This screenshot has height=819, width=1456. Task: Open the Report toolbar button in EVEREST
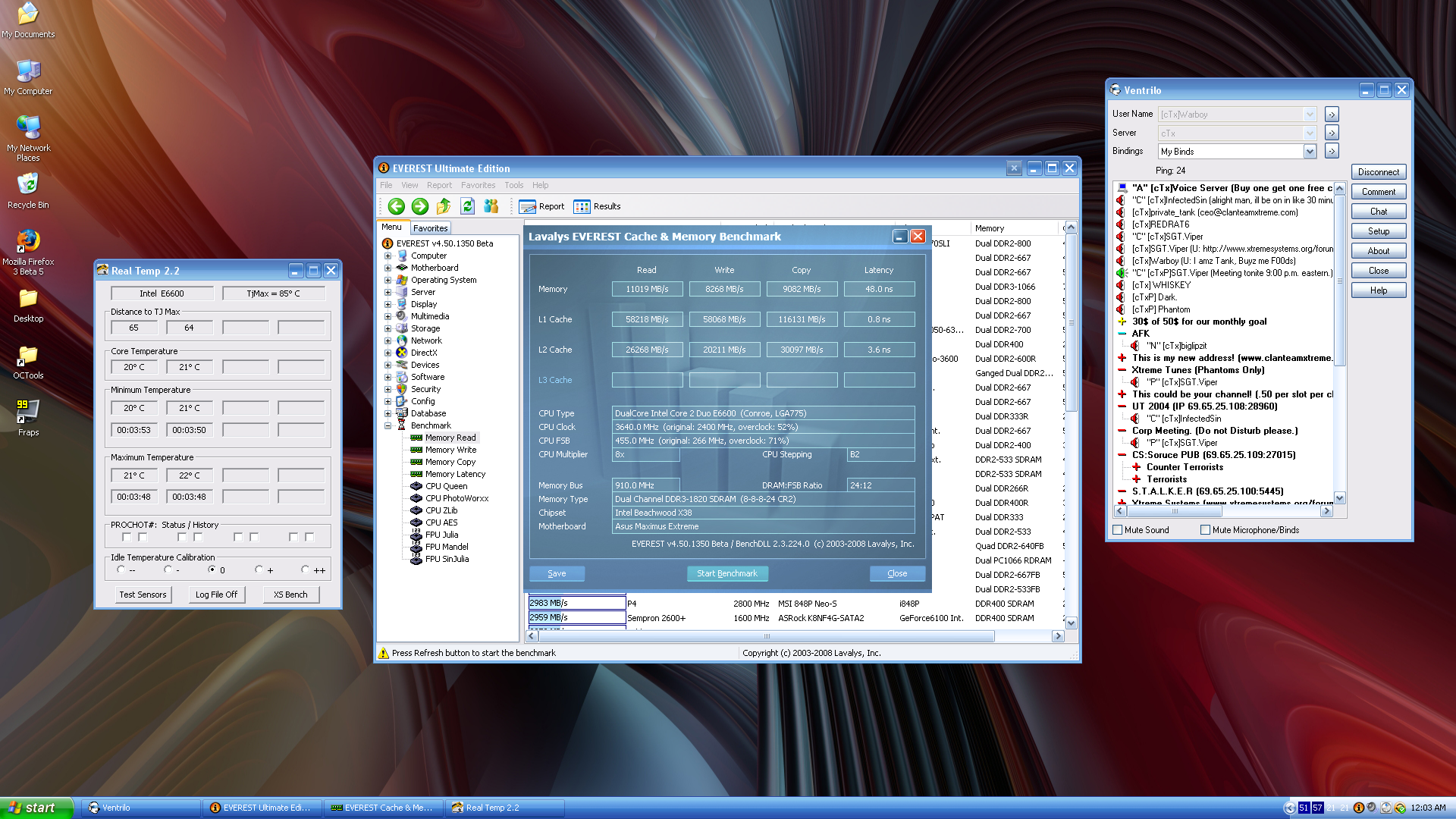pyautogui.click(x=541, y=206)
